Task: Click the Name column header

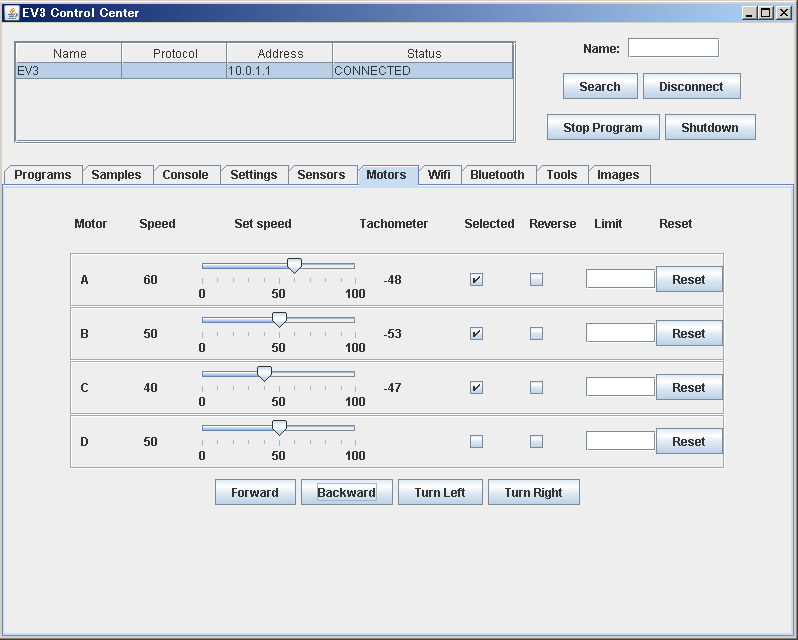Action: pos(69,53)
